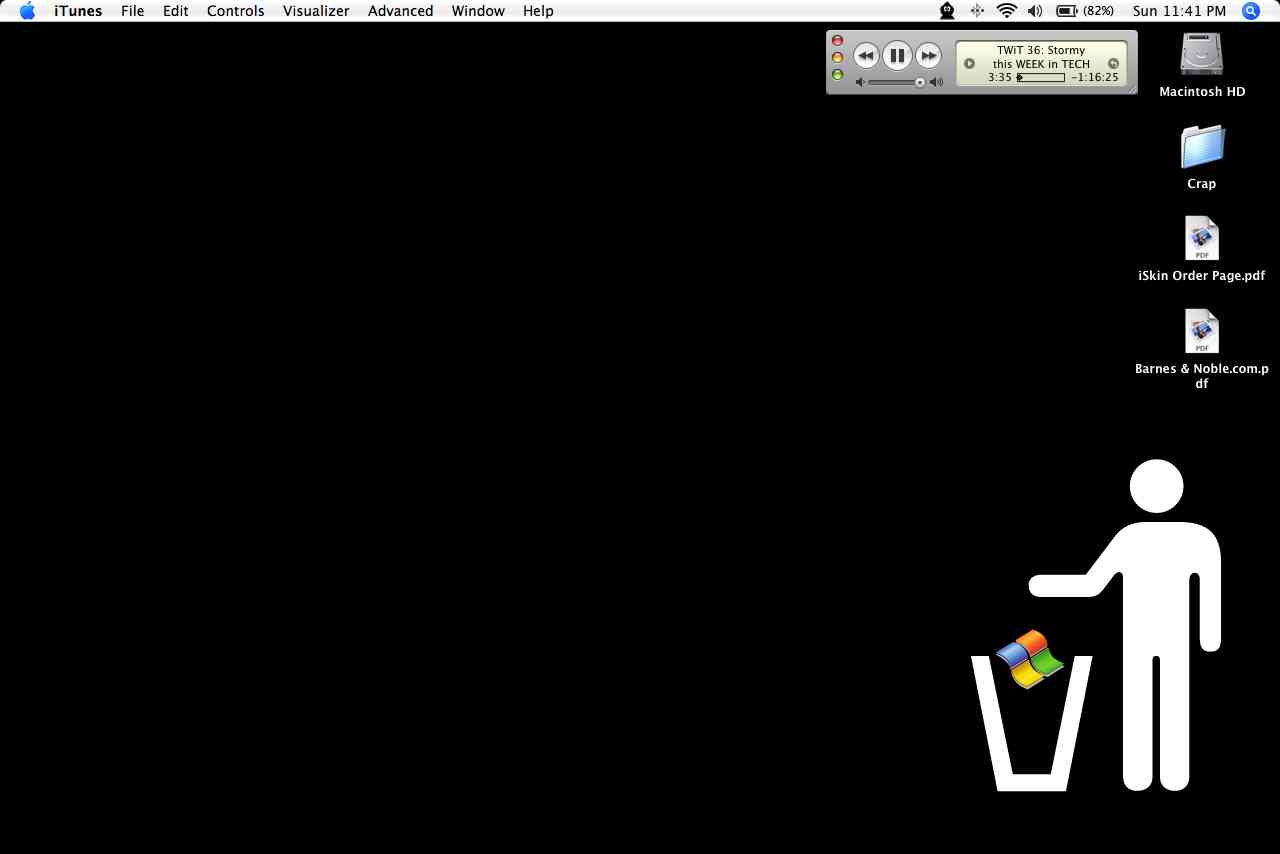Open the Edit menu

click(x=176, y=11)
